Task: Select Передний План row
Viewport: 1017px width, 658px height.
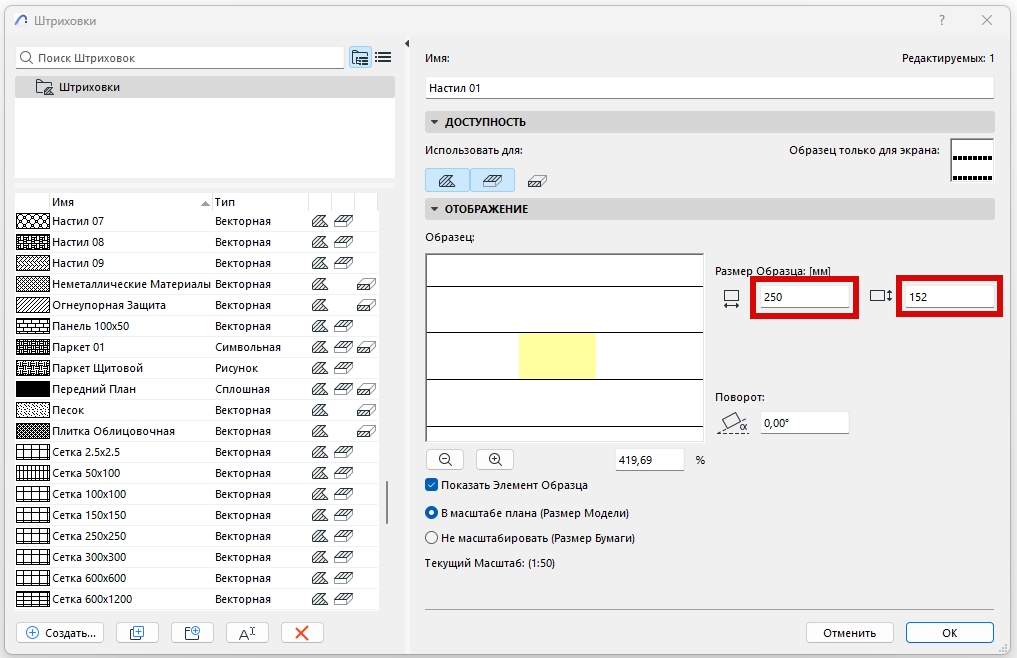Action: tap(197, 389)
